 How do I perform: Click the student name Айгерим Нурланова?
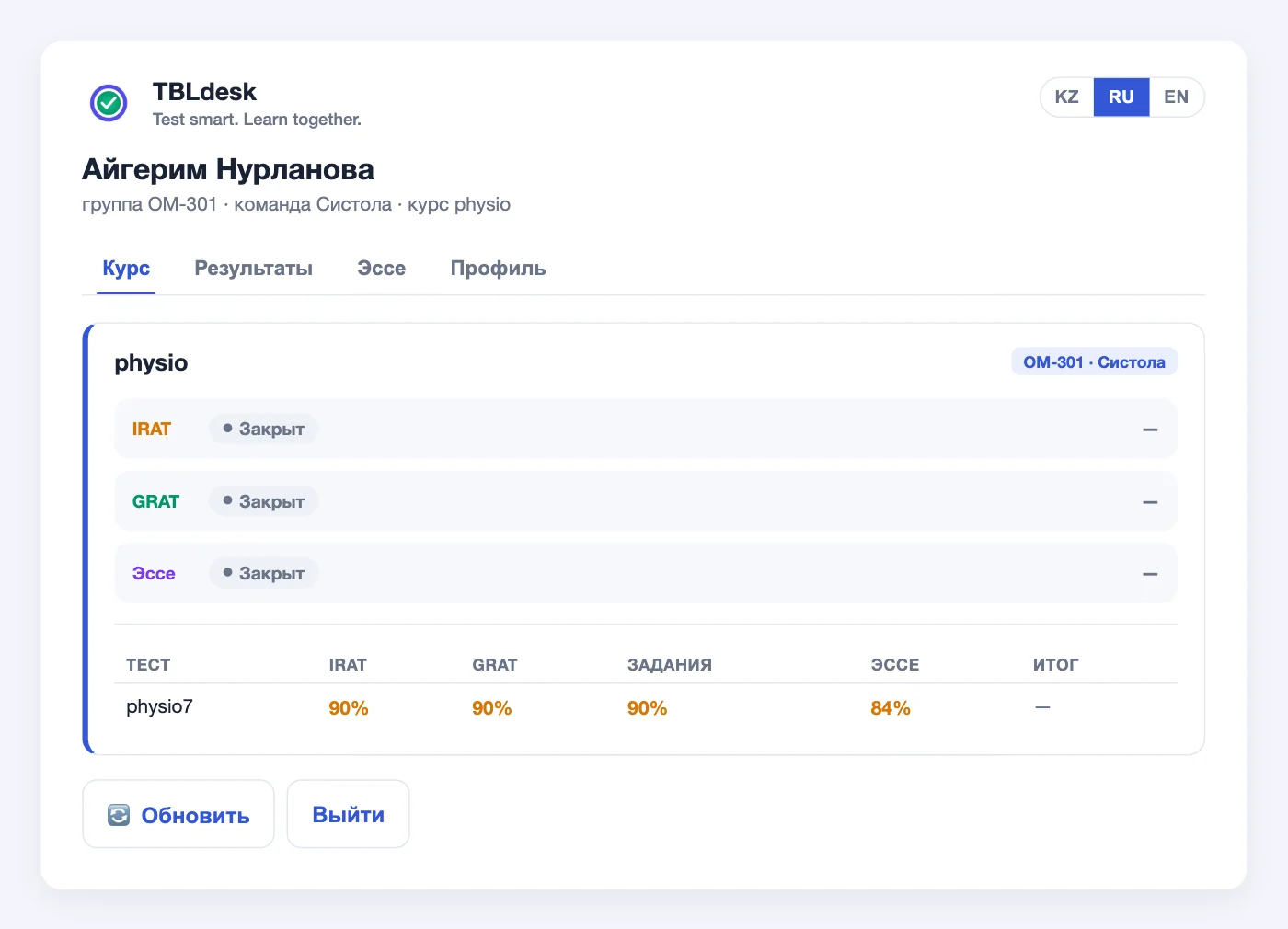(228, 169)
